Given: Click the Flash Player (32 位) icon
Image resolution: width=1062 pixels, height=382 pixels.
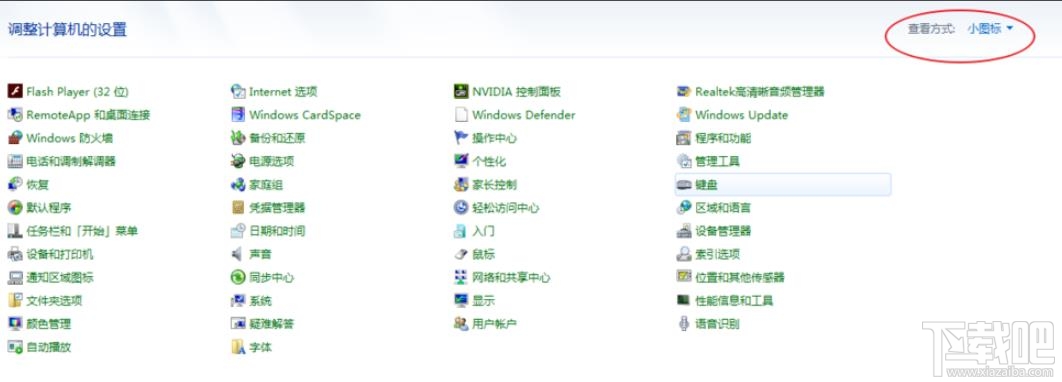Looking at the screenshot, I should [x=15, y=91].
